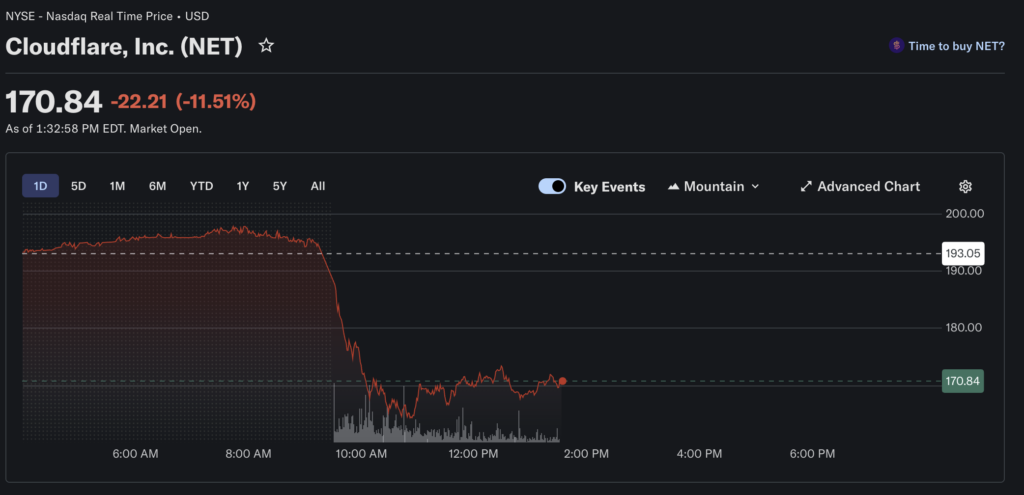Expand the Mountain chart type dropdown
The height and width of the screenshot is (495, 1024).
click(755, 187)
